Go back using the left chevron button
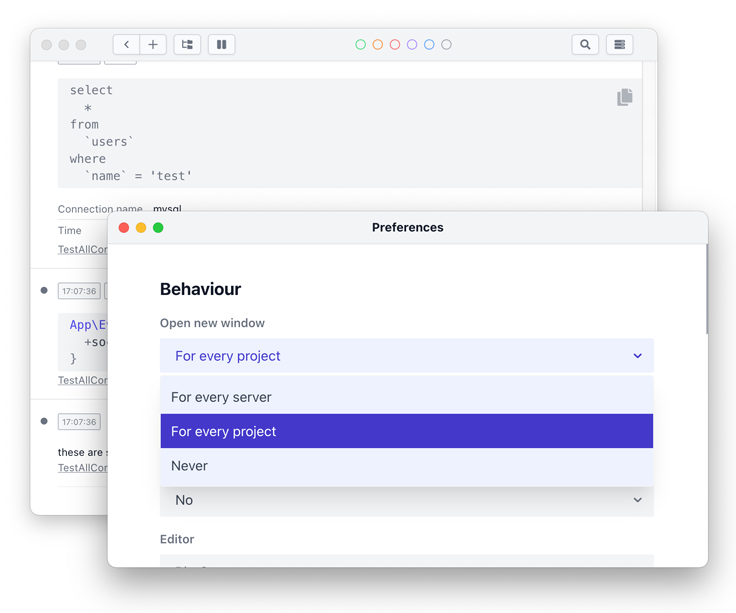 pos(126,45)
